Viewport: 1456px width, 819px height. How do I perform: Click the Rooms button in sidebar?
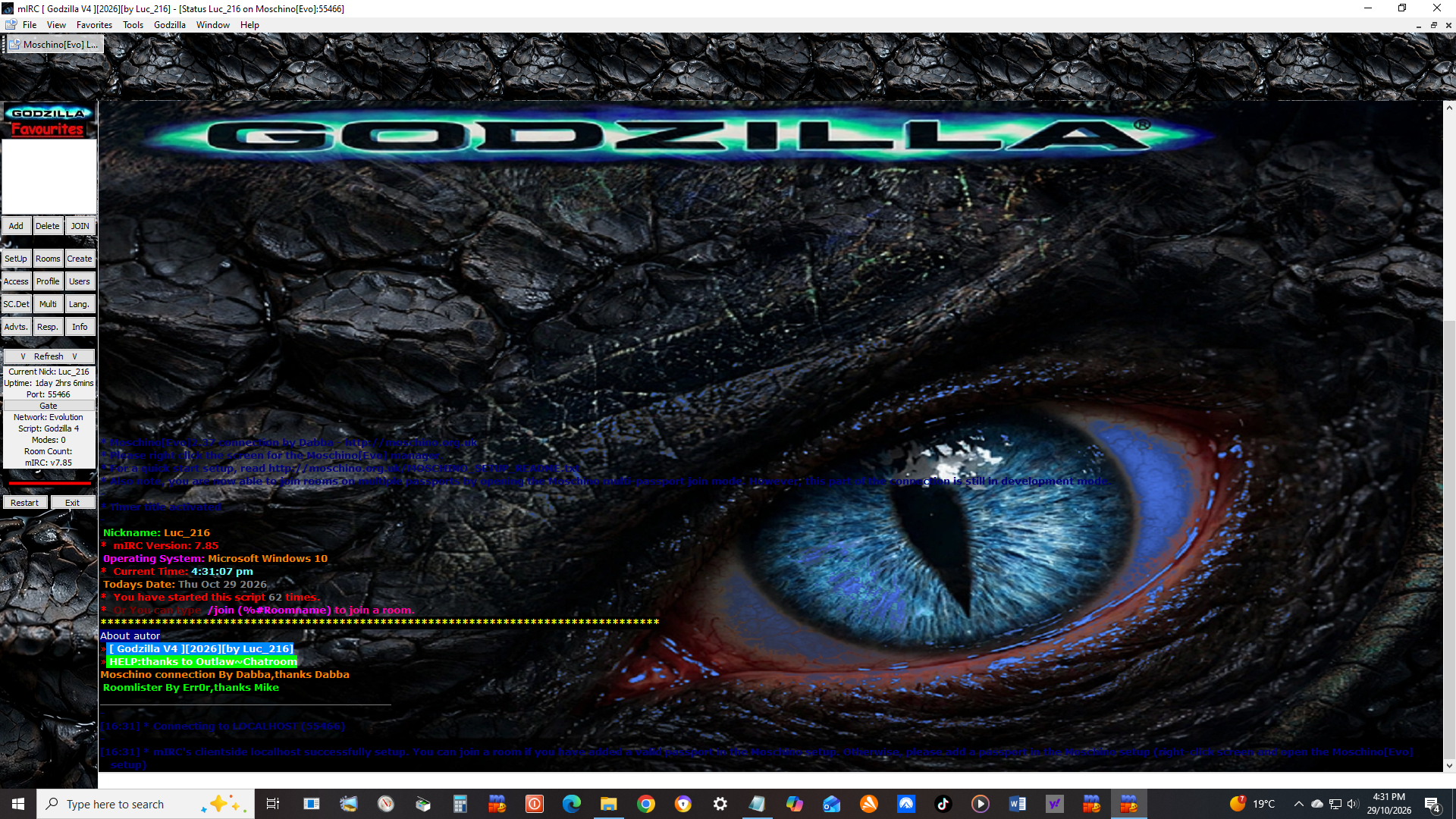pos(48,259)
